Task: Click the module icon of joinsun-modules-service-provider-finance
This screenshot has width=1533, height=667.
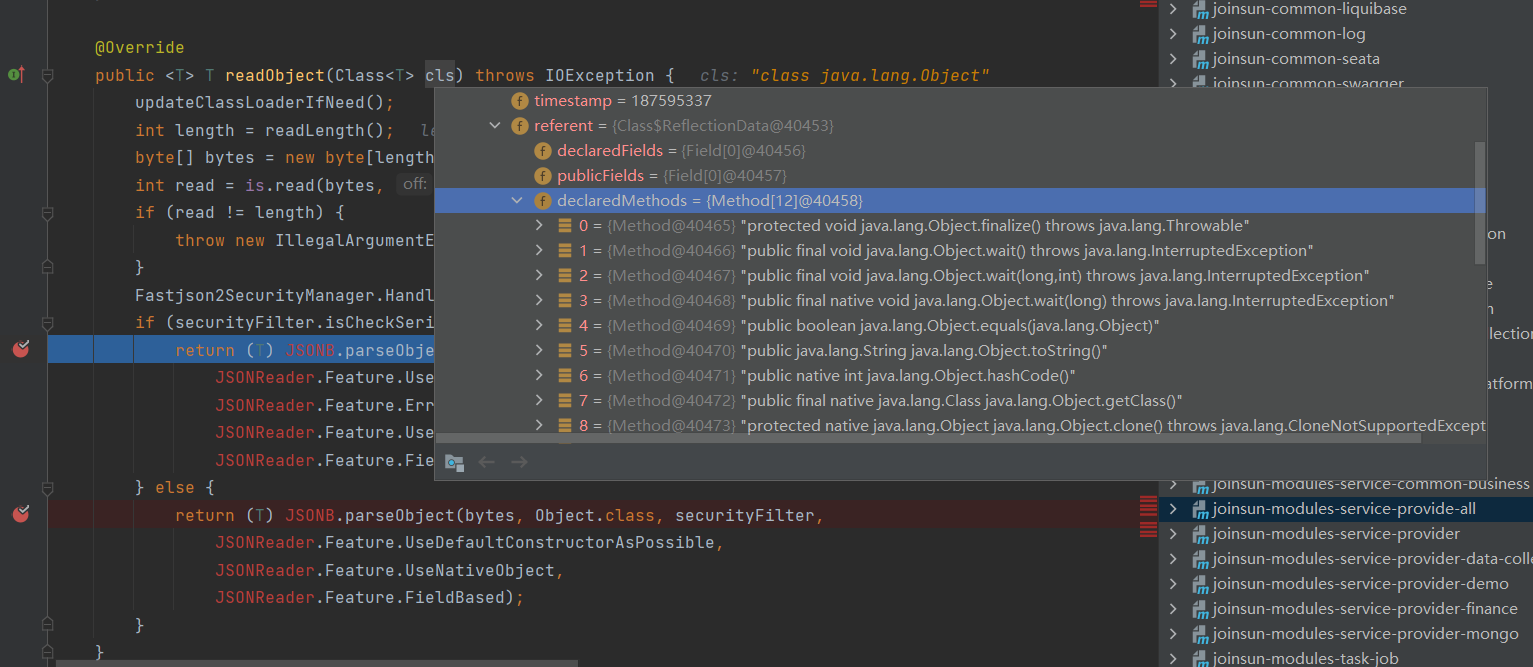Action: [x=1201, y=609]
